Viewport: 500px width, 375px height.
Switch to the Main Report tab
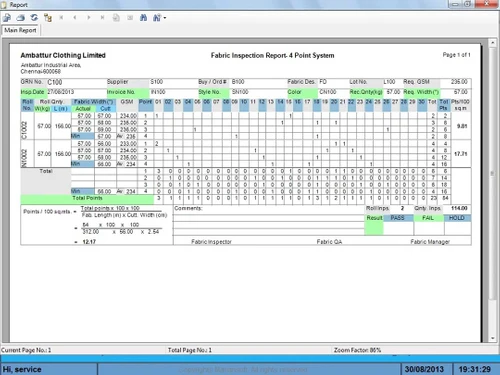point(20,30)
